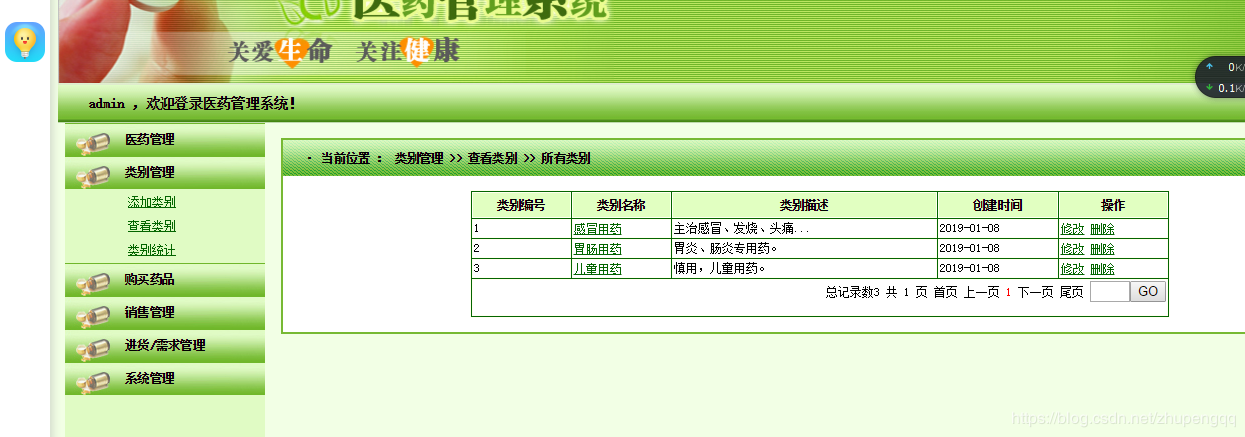Go to 首页 first page

coord(945,292)
